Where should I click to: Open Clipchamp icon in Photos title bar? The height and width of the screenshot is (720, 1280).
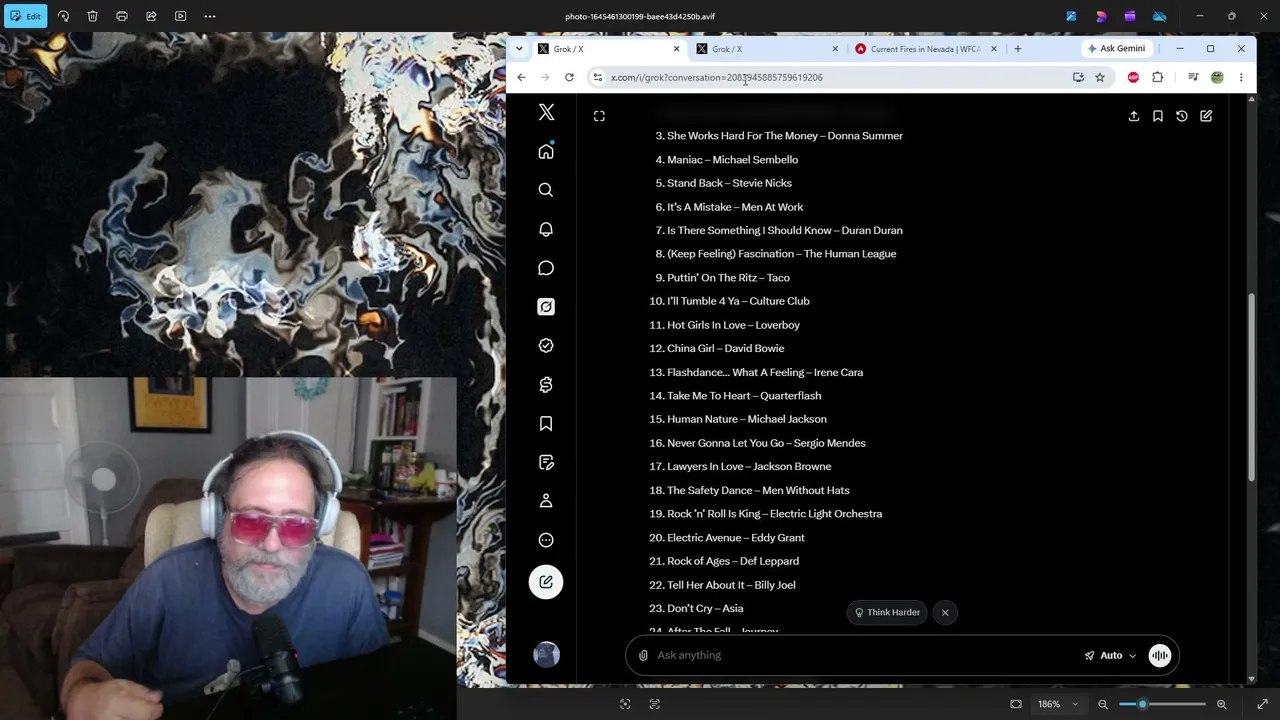coord(1130,16)
